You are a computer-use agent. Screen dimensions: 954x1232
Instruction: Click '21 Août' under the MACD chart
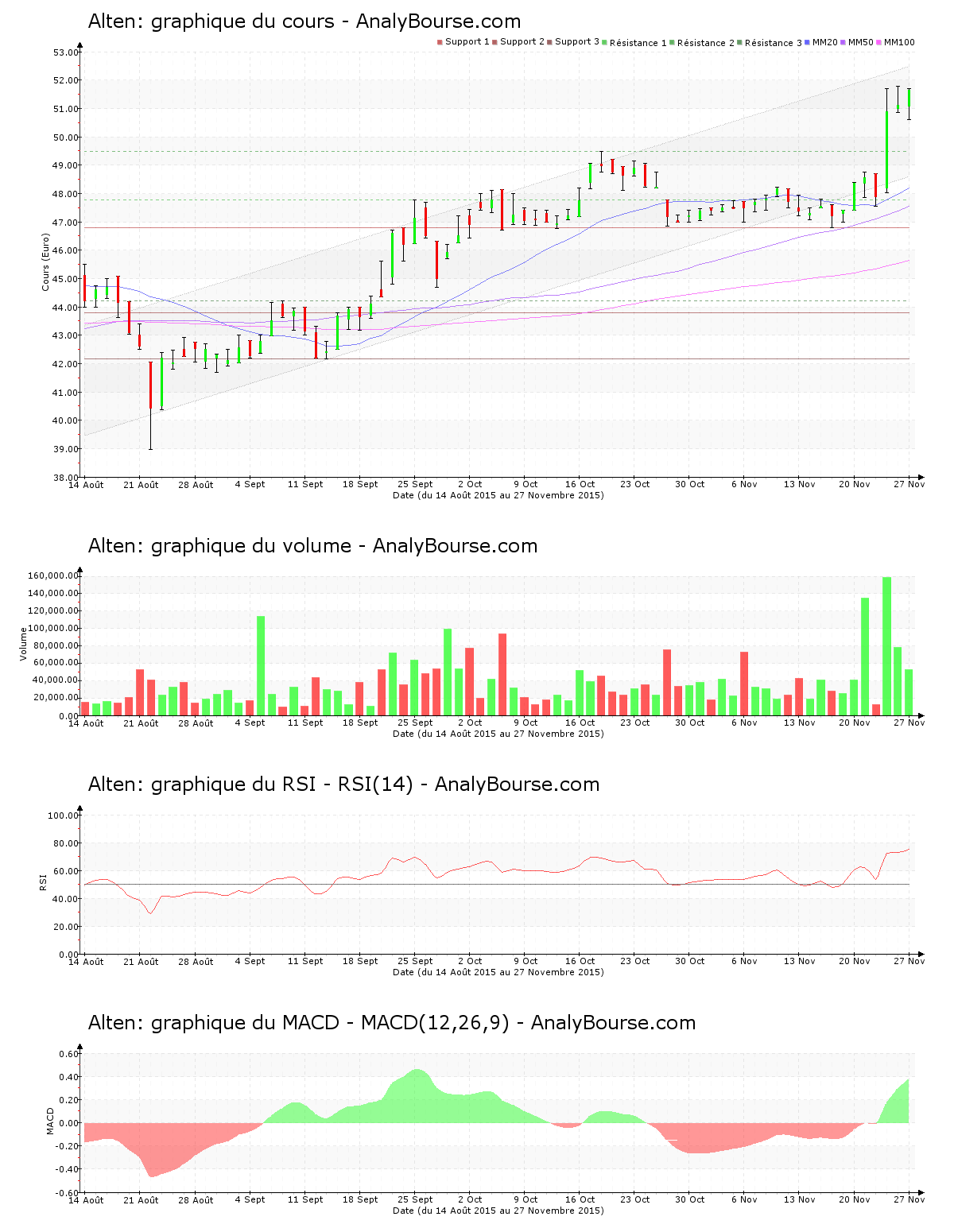142,1199
